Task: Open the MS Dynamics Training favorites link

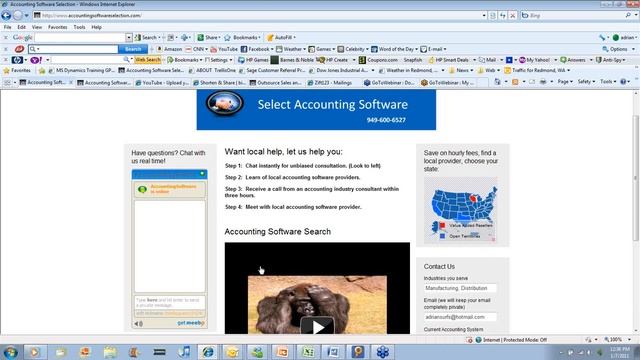Action: (81, 70)
